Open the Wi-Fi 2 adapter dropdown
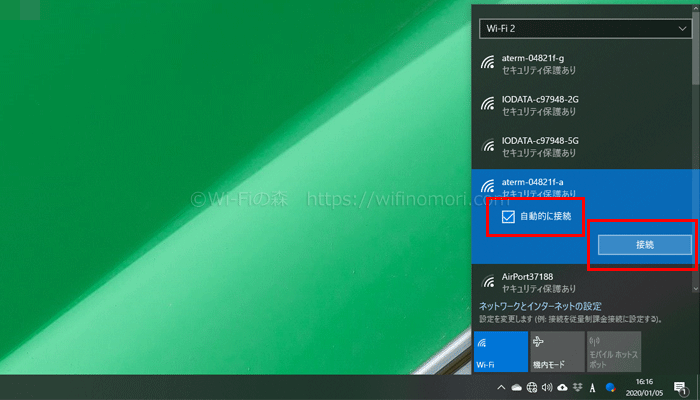This screenshot has height=400, width=700. pyautogui.click(x=585, y=29)
